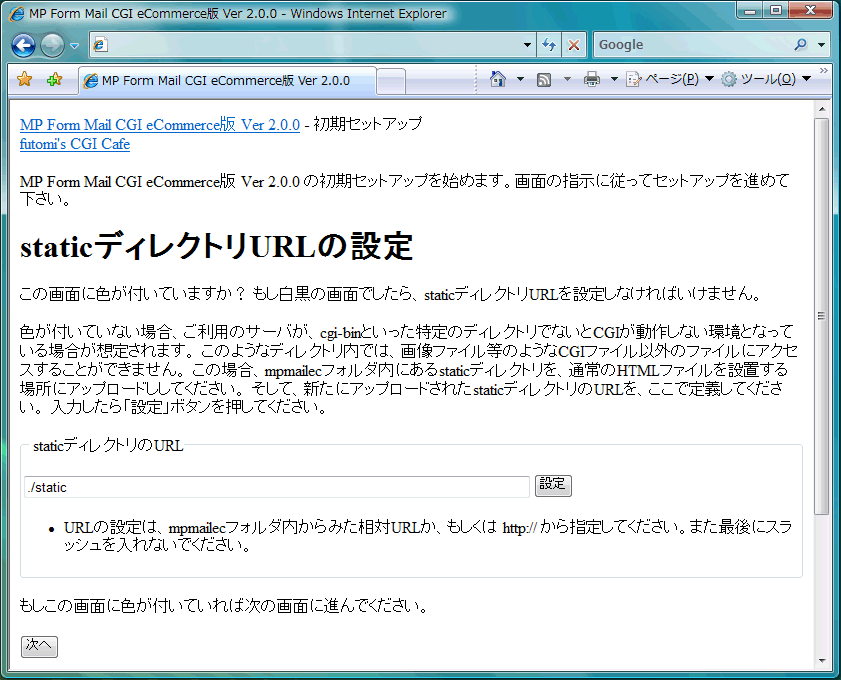
Task: Click the 設定 button
Action: pos(553,485)
